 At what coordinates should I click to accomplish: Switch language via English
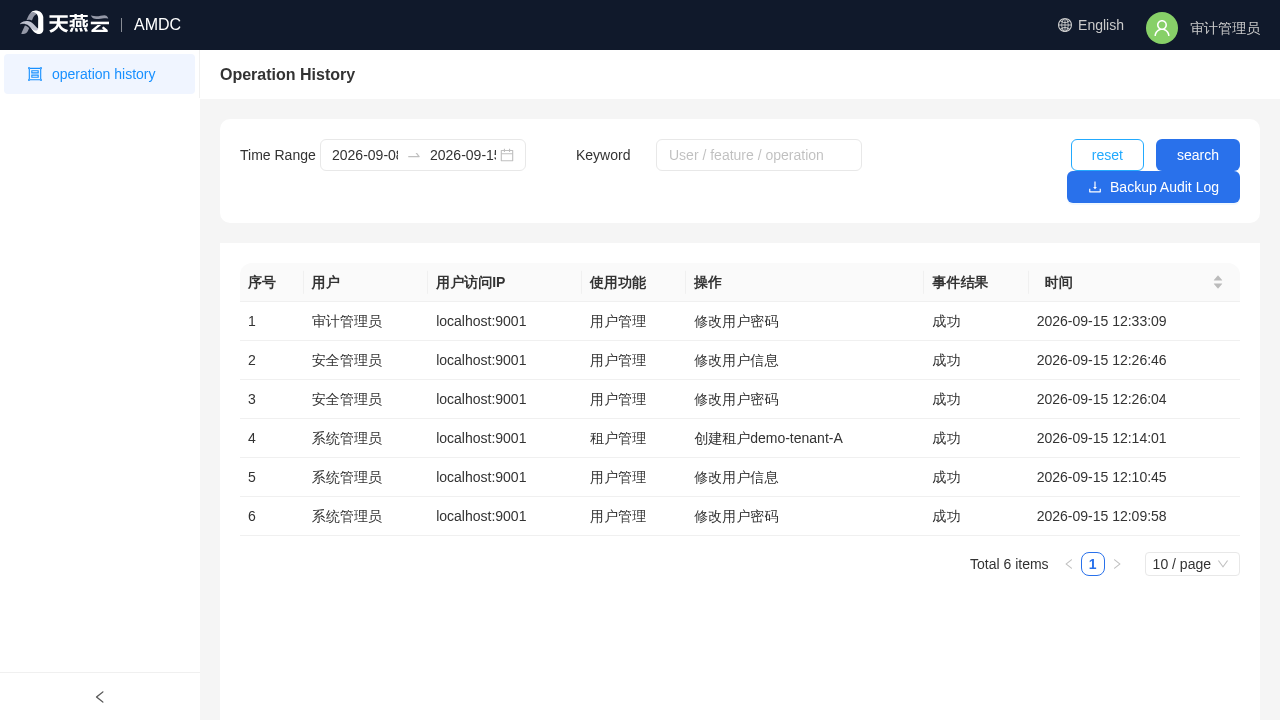(x=1101, y=25)
